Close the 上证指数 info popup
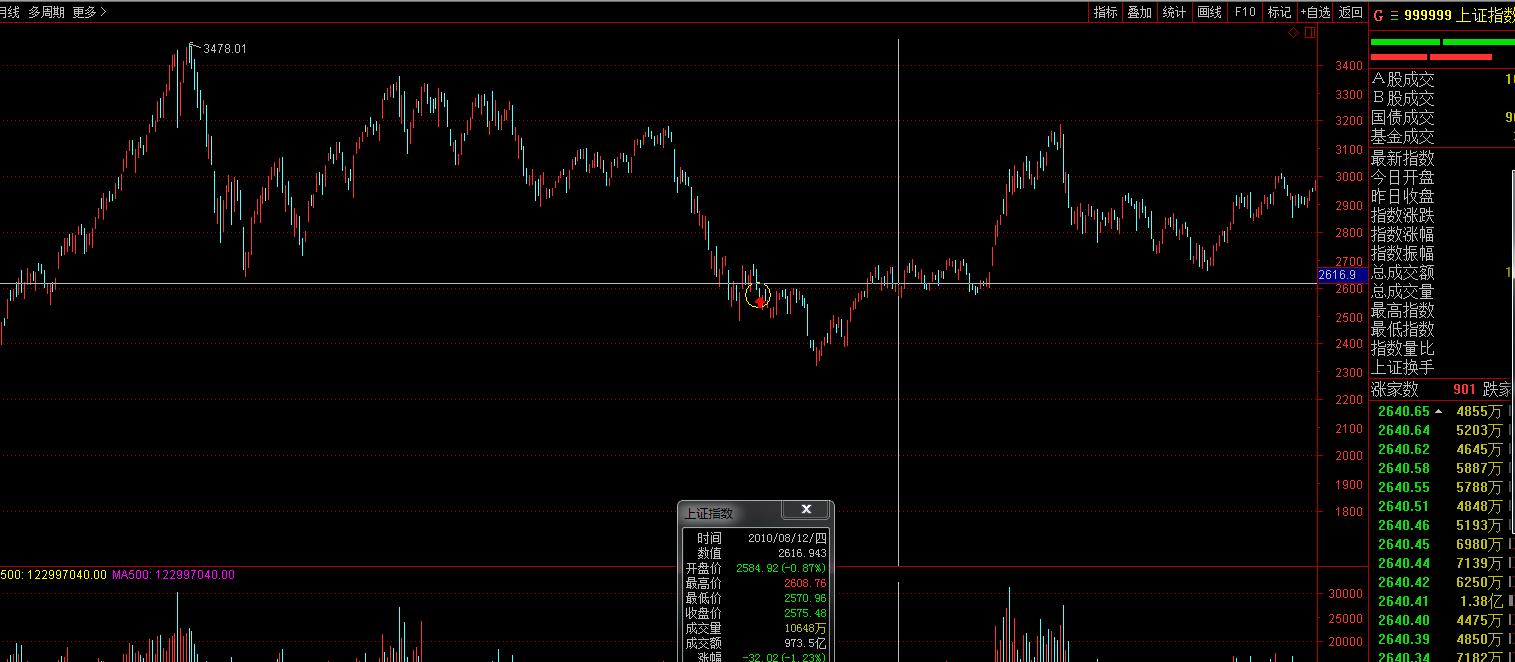1515x662 pixels. [805, 510]
